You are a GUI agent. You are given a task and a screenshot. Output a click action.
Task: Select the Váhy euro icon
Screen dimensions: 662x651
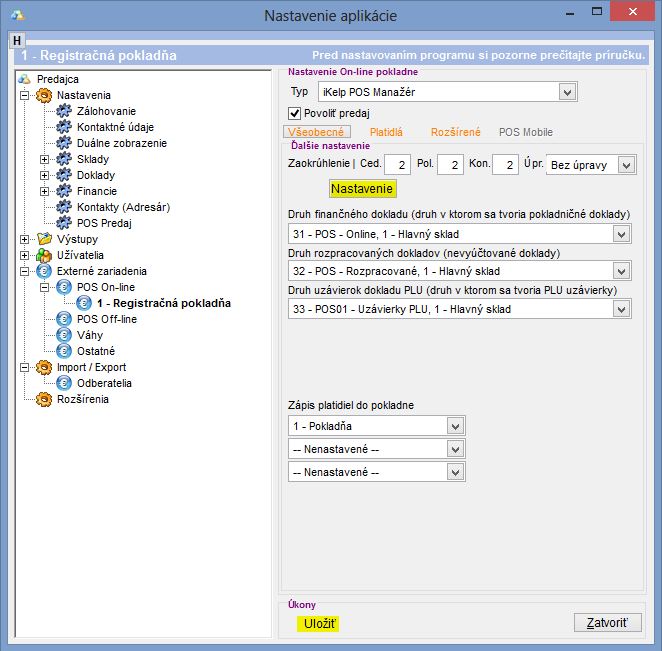pos(65,335)
